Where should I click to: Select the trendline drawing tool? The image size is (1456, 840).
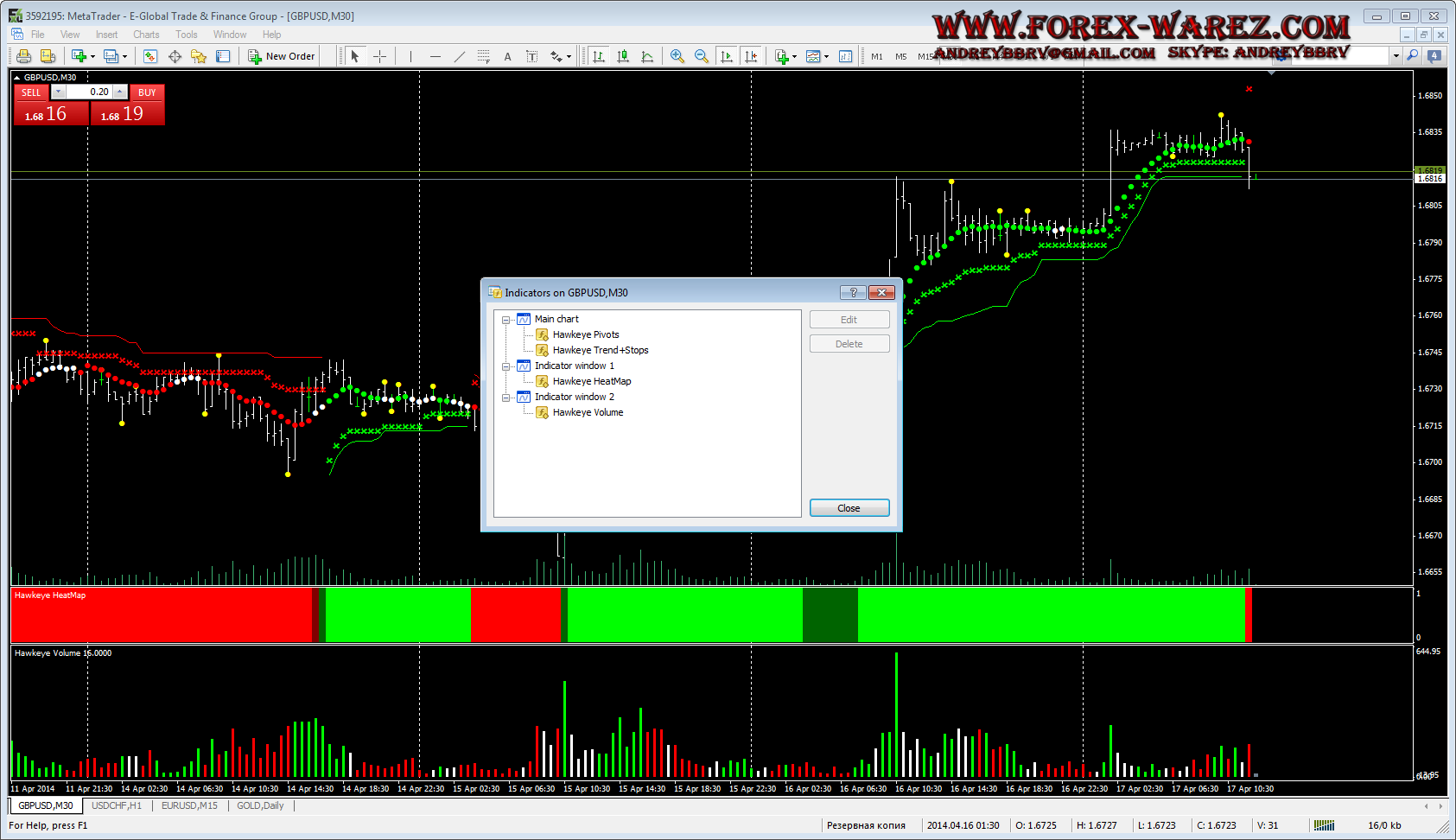click(460, 56)
